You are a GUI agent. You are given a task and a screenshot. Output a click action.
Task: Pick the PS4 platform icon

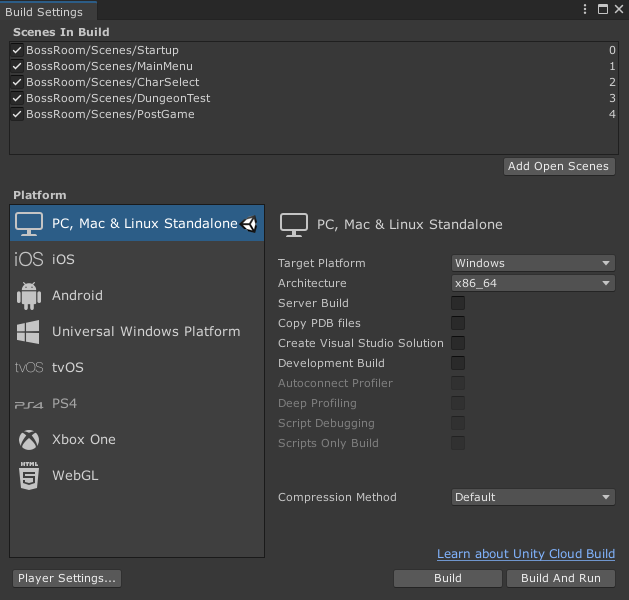pos(29,404)
